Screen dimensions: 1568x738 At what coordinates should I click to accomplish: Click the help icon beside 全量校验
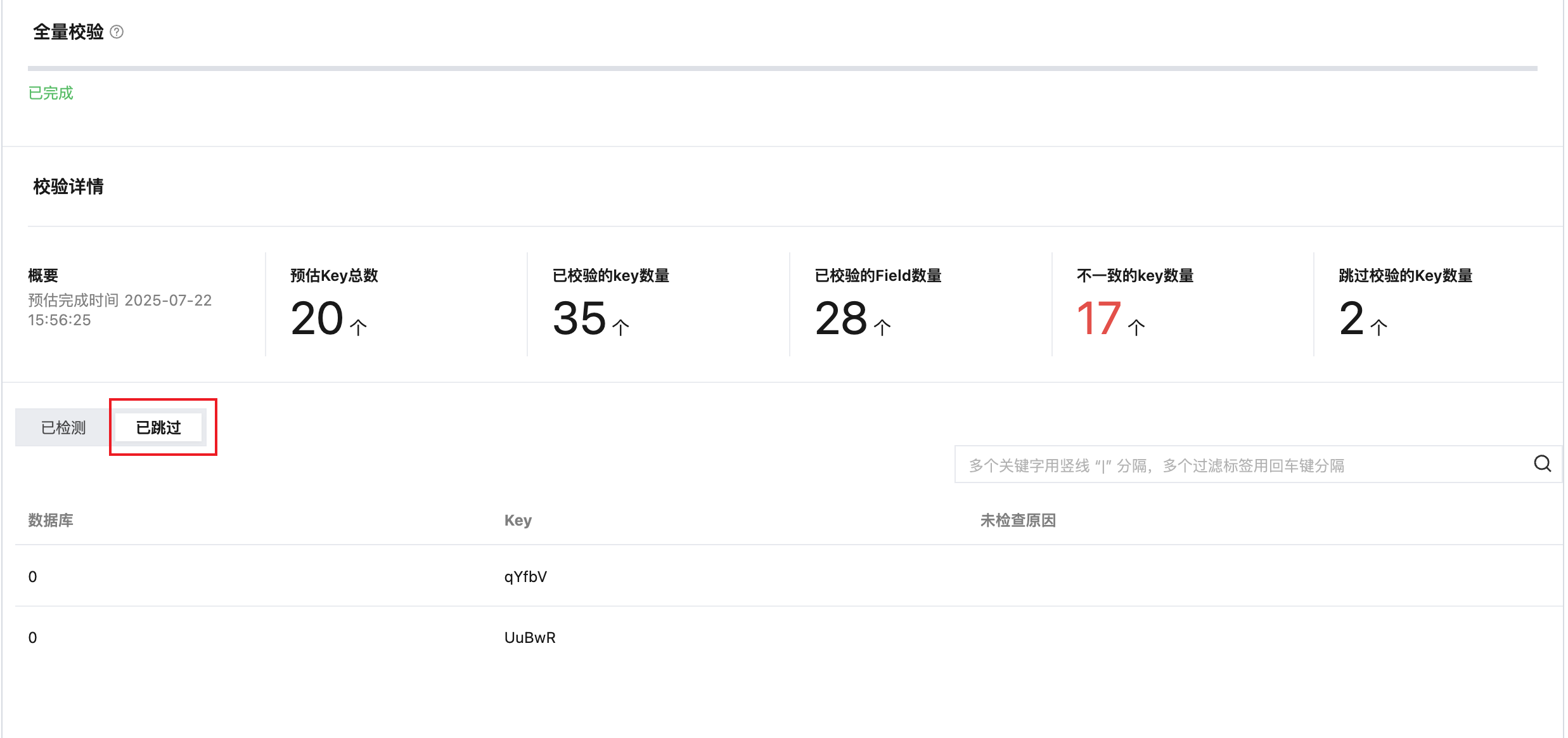tap(117, 32)
